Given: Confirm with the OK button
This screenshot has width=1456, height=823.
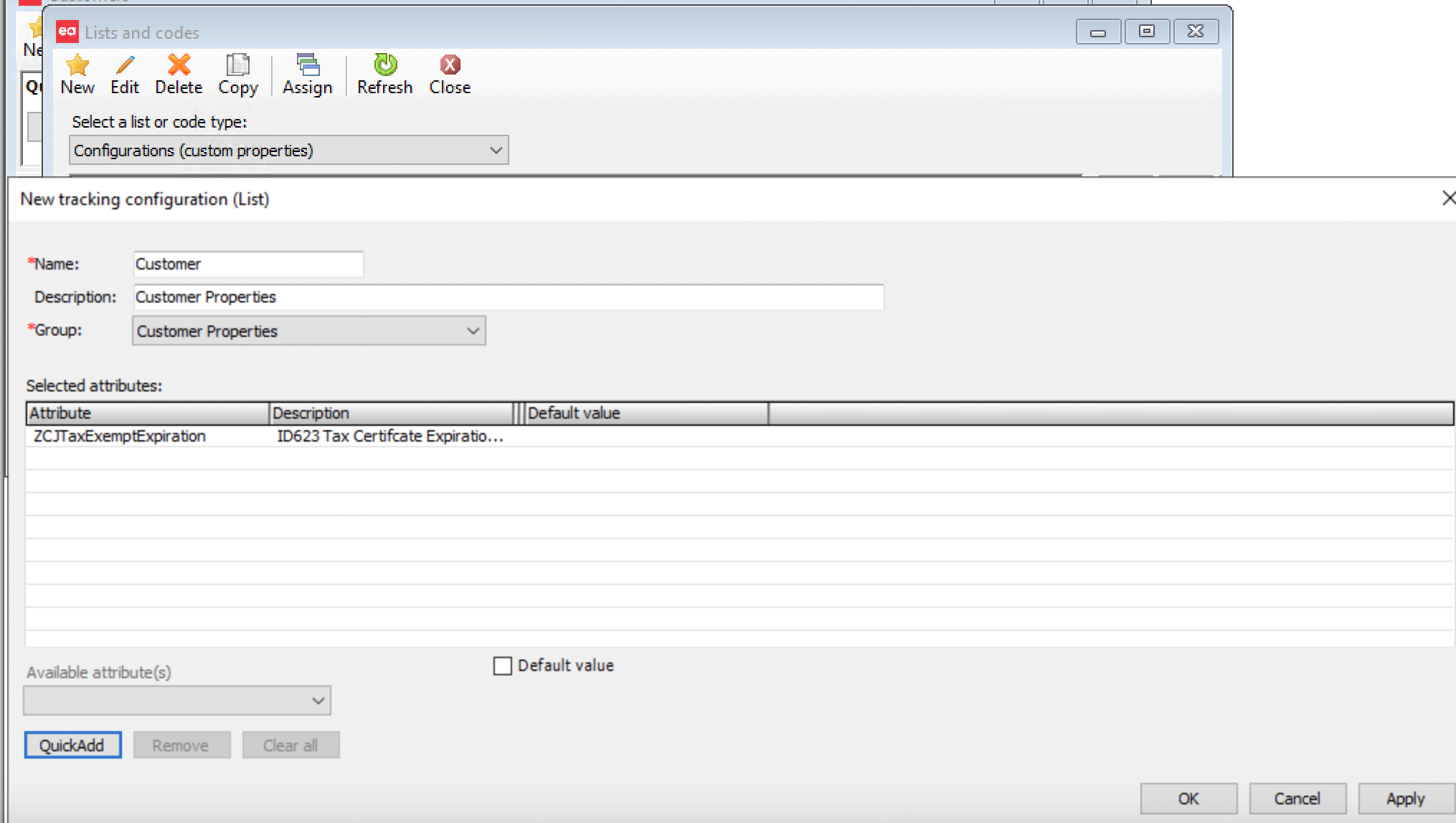Looking at the screenshot, I should (1188, 799).
